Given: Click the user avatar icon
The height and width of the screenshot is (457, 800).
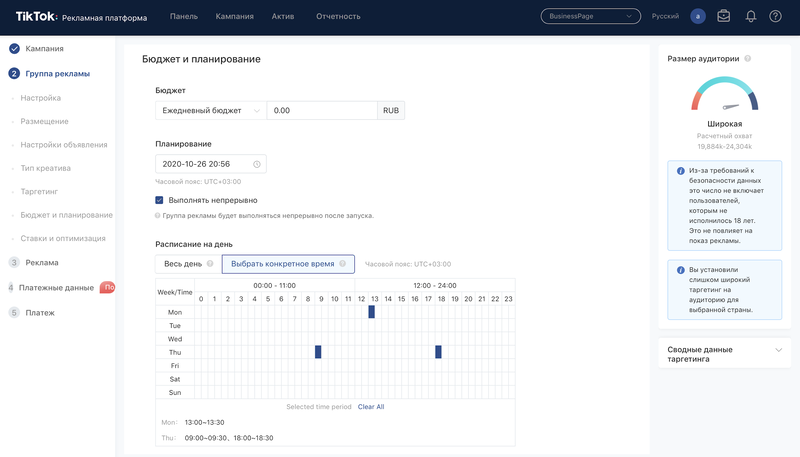Looking at the screenshot, I should (698, 16).
